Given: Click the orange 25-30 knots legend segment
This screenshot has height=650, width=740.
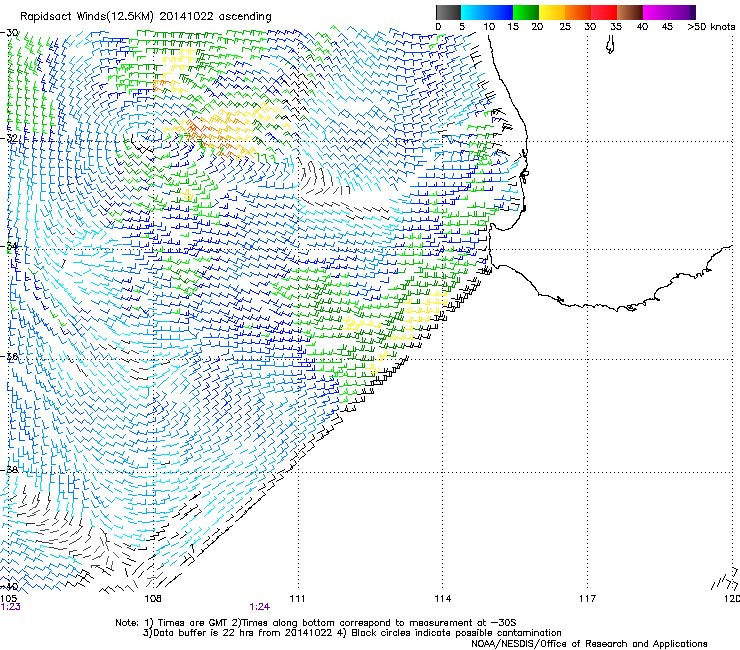Looking at the screenshot, I should click(578, 12).
